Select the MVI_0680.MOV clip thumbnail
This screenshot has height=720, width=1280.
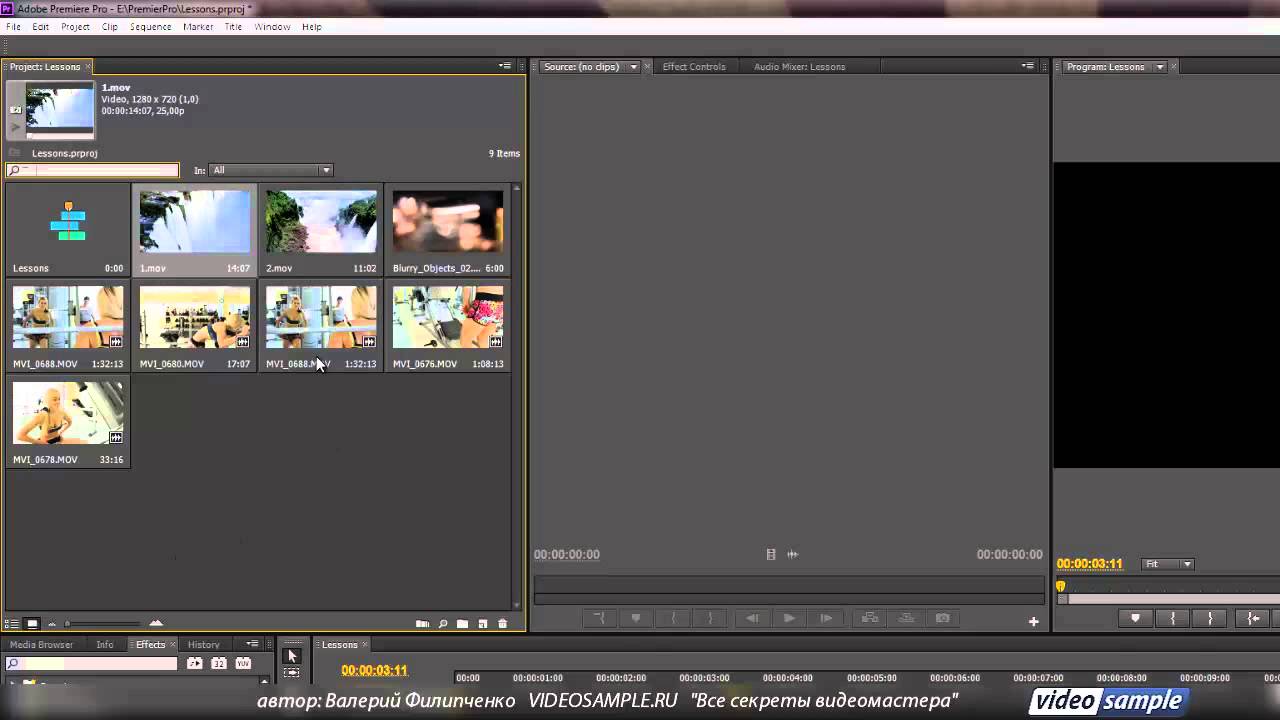pyautogui.click(x=195, y=318)
